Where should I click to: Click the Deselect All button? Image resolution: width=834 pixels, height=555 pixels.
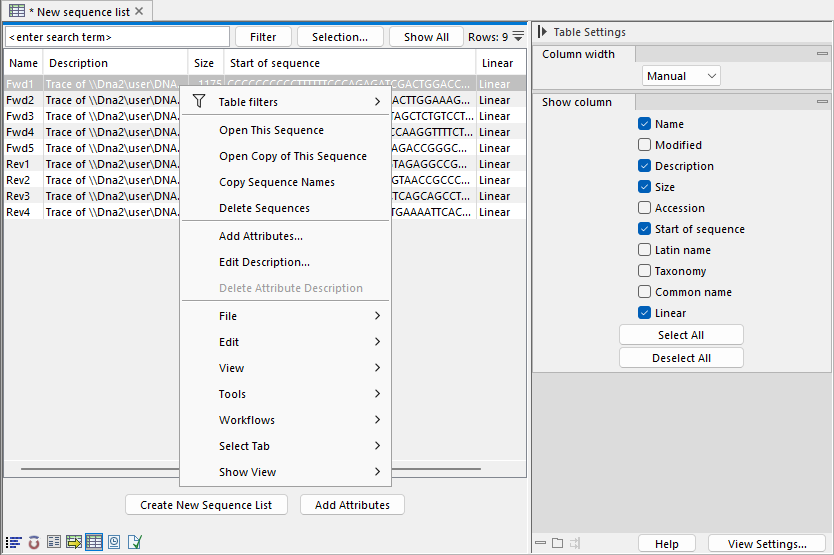click(681, 358)
